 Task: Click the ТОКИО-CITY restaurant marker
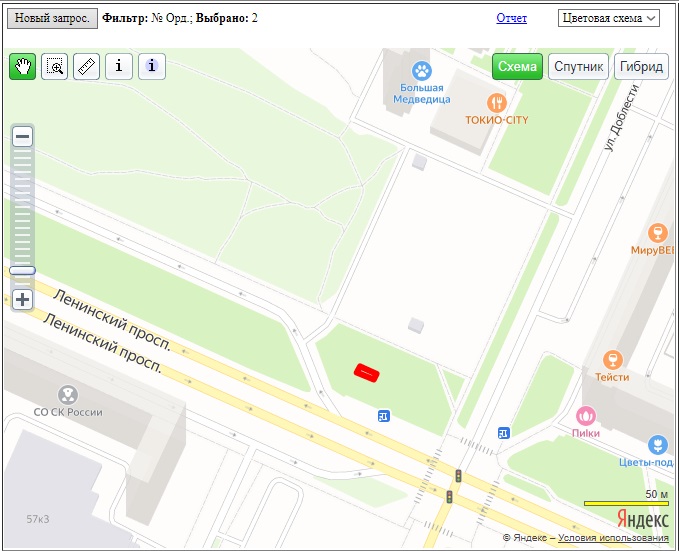[x=496, y=103]
